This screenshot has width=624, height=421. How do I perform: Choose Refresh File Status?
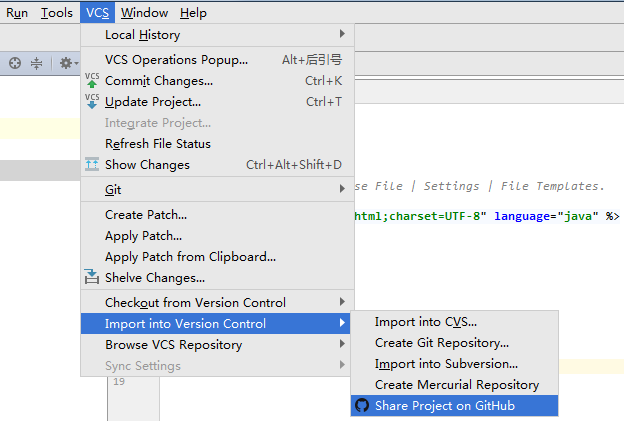(217, 144)
